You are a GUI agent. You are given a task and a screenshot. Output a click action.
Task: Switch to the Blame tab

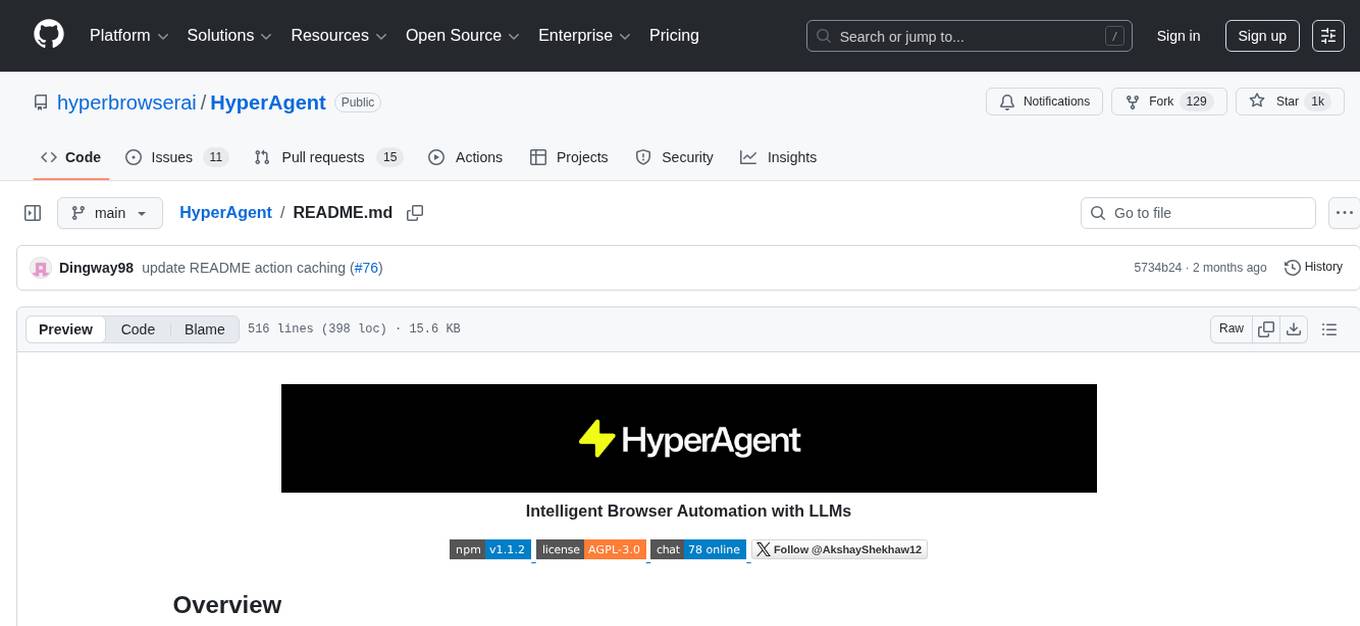204,329
